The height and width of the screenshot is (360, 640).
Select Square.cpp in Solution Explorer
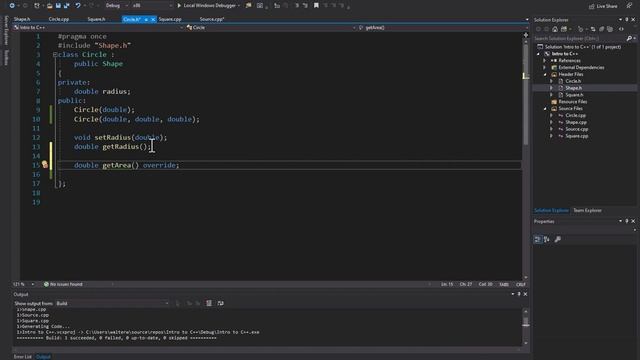pyautogui.click(x=576, y=136)
